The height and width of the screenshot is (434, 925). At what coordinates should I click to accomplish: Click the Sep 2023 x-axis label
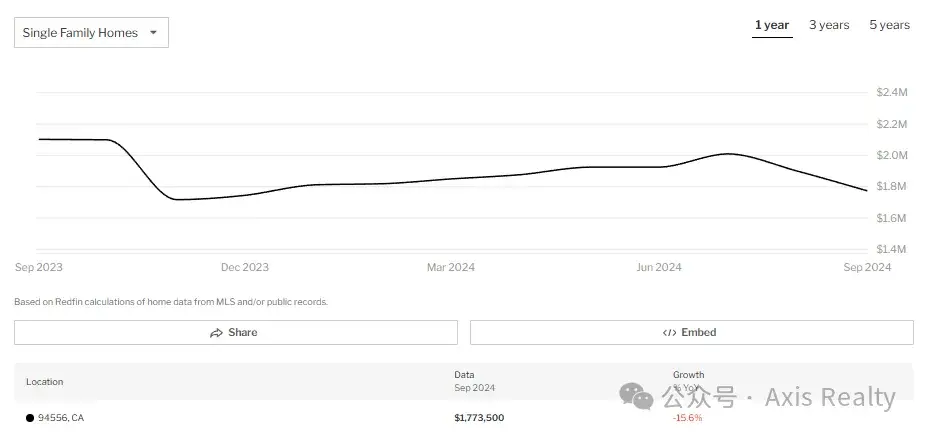pos(39,267)
